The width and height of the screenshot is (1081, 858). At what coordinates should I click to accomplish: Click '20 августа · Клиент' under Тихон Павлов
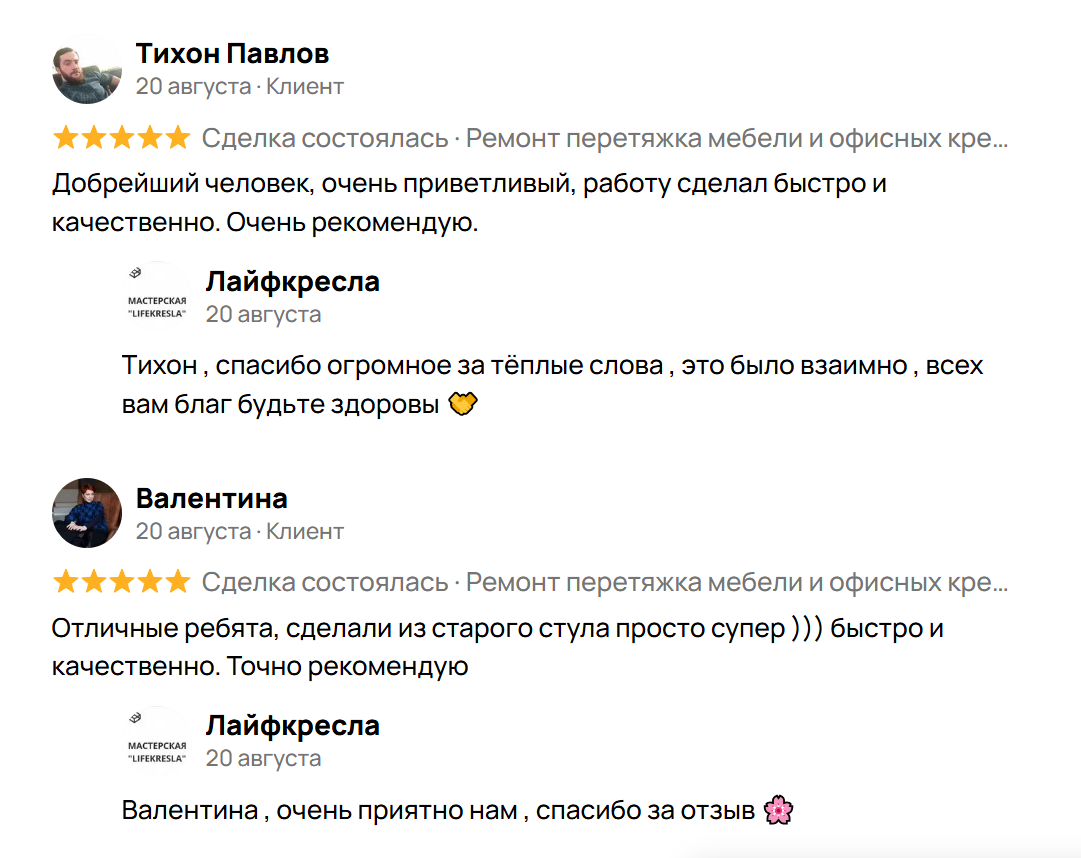click(239, 86)
